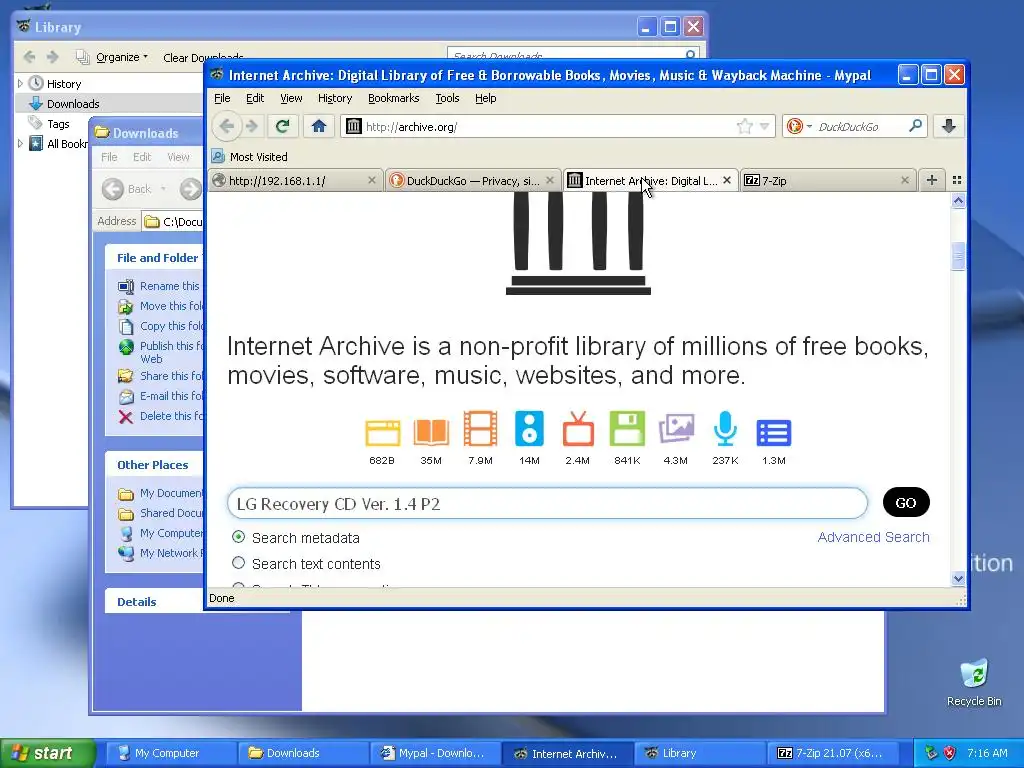Image resolution: width=1024 pixels, height=768 pixels.
Task: Click Clear Downloads in Library window
Action: tap(203, 57)
